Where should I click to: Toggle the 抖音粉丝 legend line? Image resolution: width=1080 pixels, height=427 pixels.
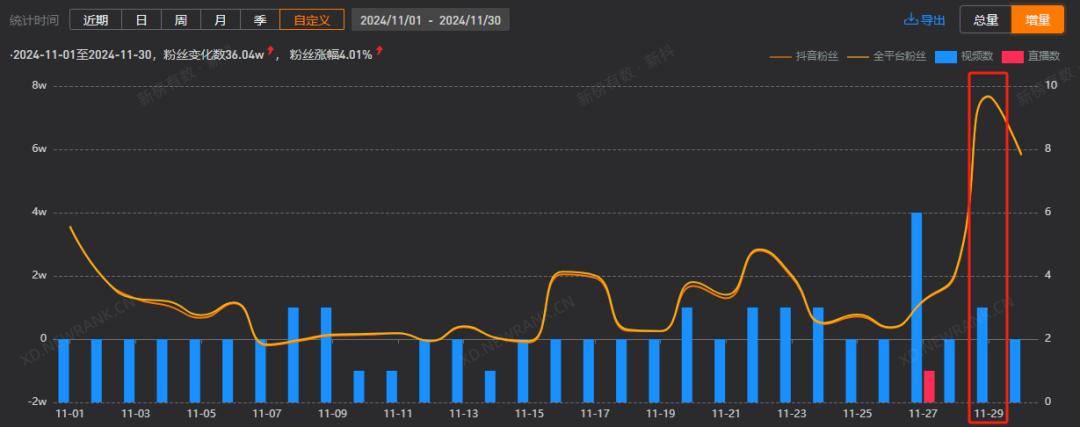(x=804, y=57)
